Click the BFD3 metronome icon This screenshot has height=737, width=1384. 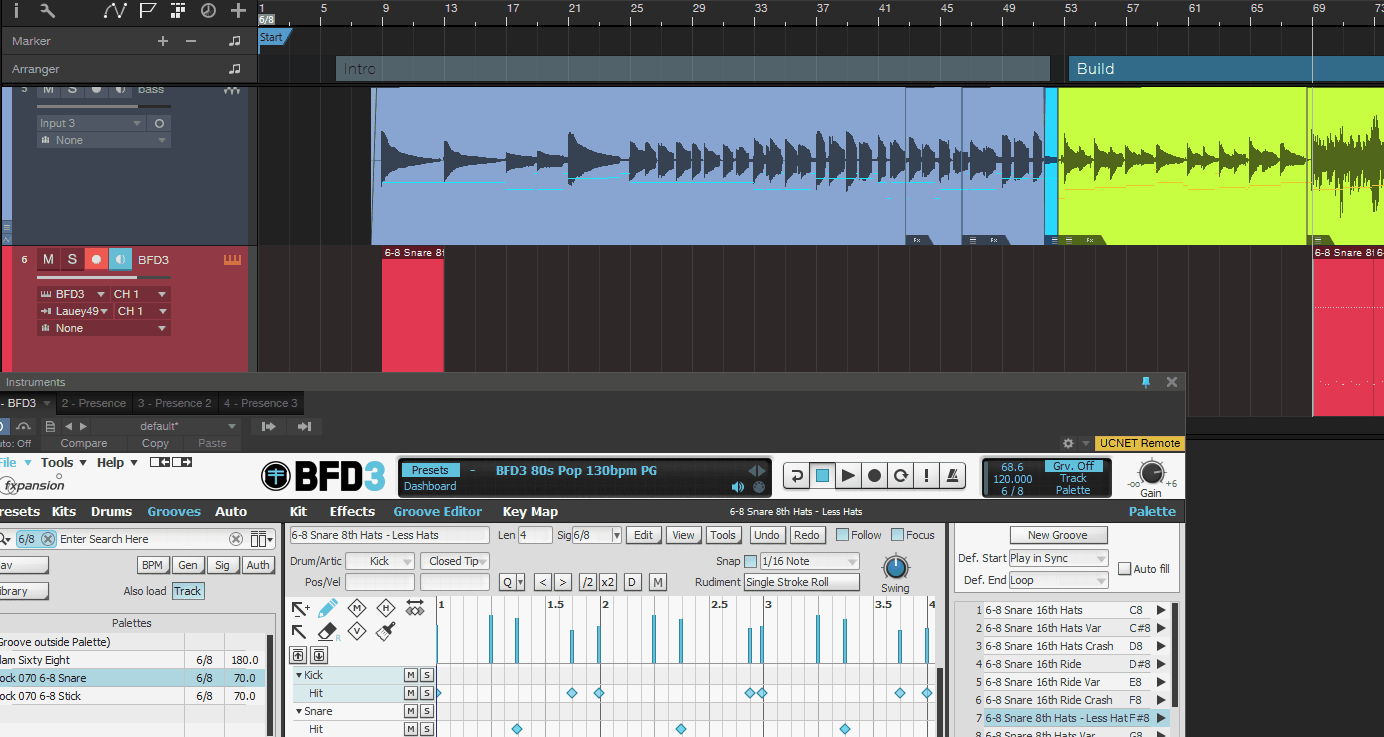tap(955, 476)
